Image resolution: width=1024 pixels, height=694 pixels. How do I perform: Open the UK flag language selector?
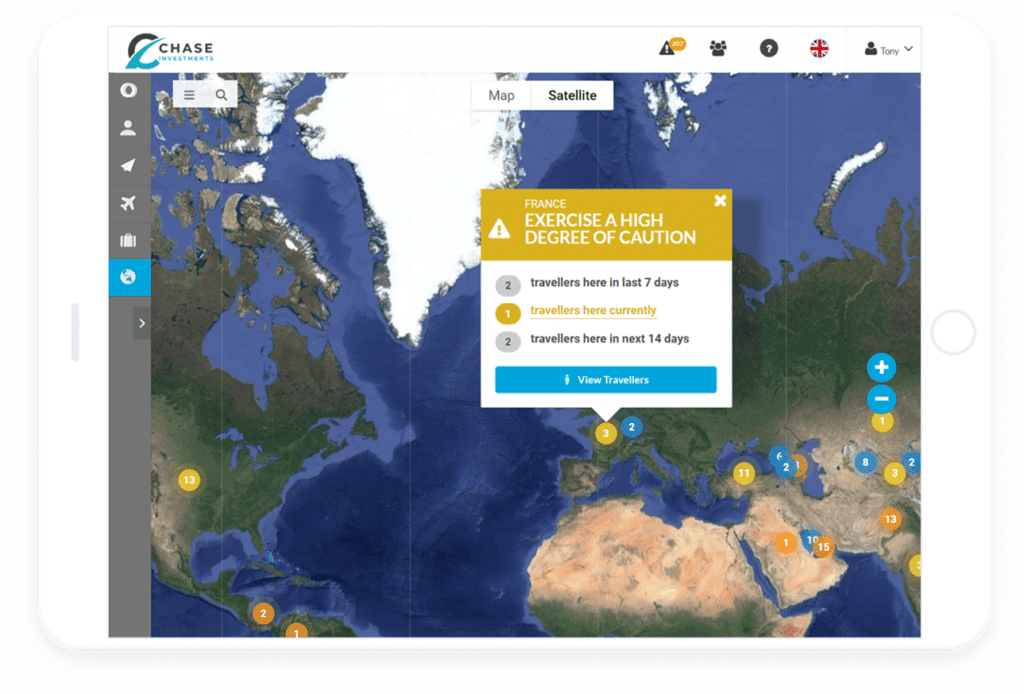coord(819,48)
